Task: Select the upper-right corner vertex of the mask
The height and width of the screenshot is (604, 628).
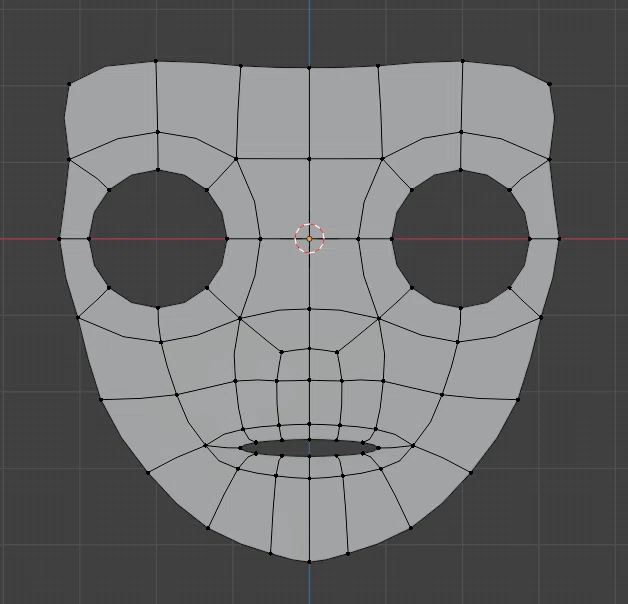Action: [x=549, y=84]
